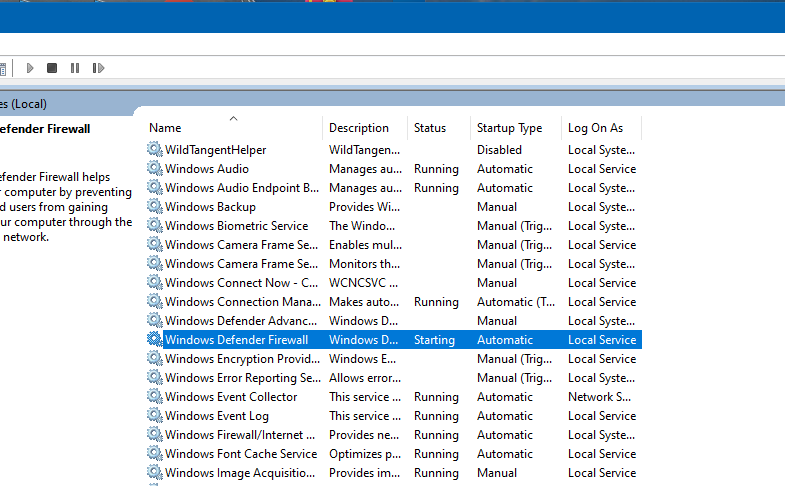Click Automatic (T... startup type for Connection Manager
The image size is (785, 486).
[x=516, y=302]
